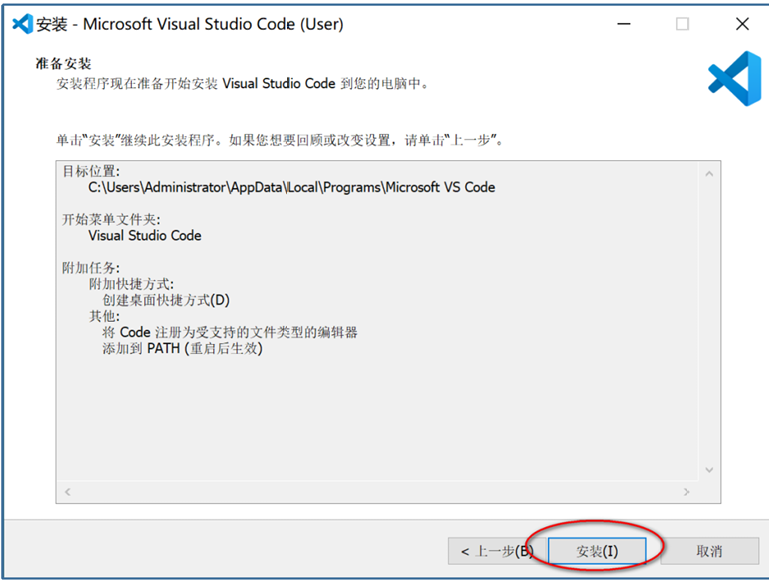Click the disabled maximize window button
The width and height of the screenshot is (769, 581).
[682, 24]
